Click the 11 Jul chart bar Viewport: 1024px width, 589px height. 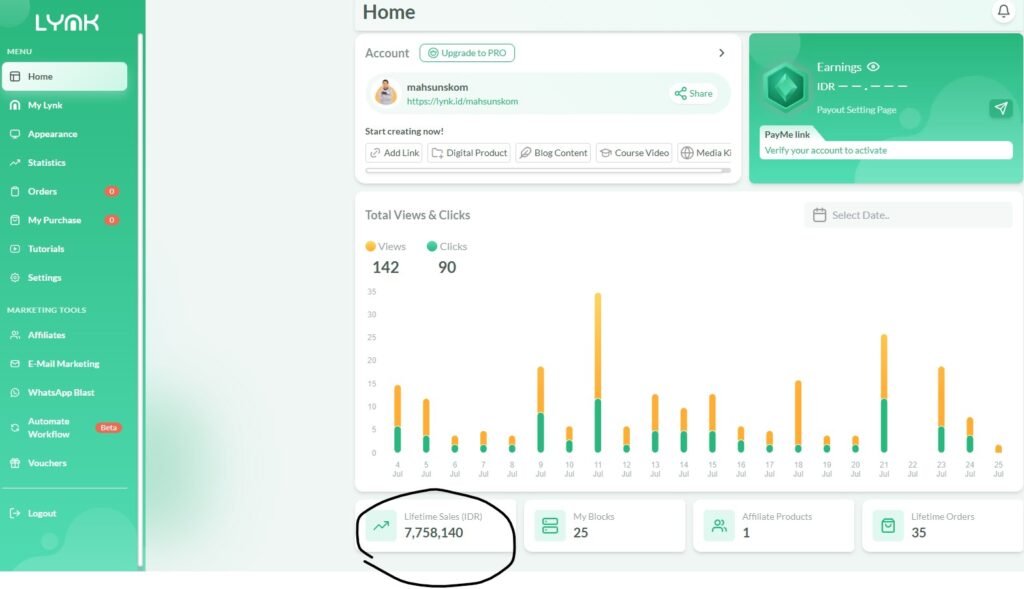pyautogui.click(x=598, y=373)
